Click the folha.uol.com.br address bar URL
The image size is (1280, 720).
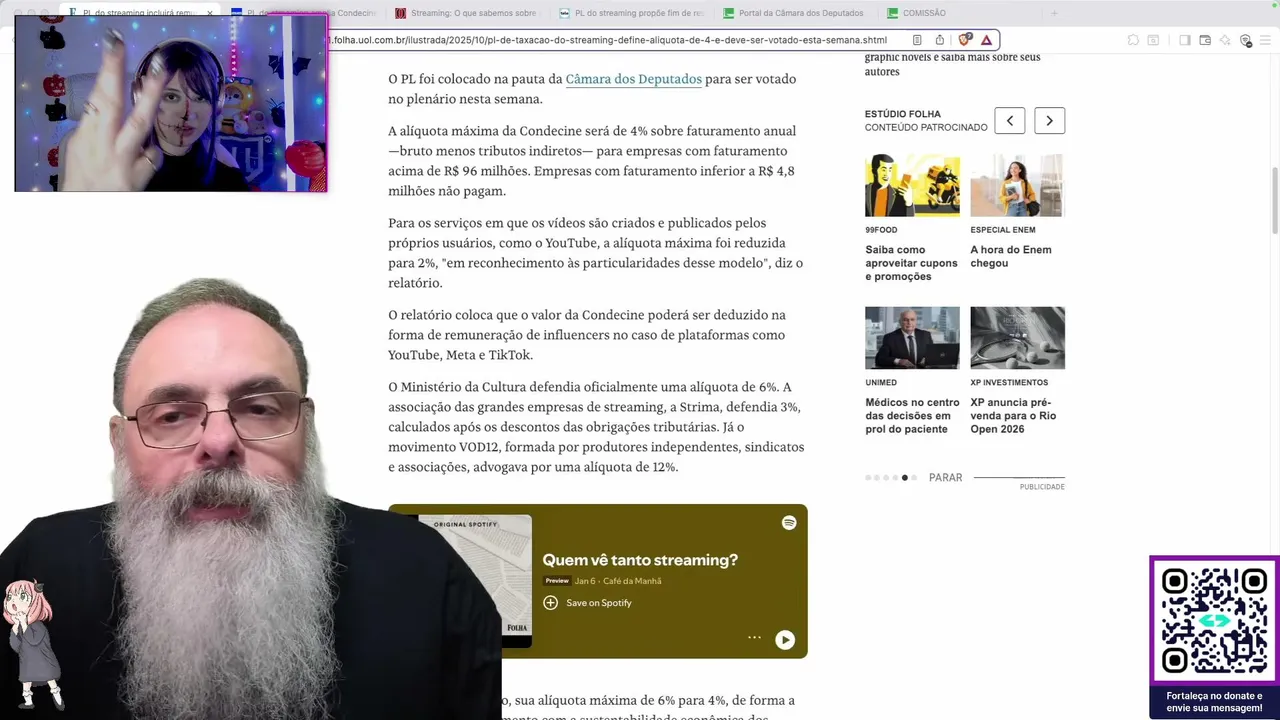(610, 40)
